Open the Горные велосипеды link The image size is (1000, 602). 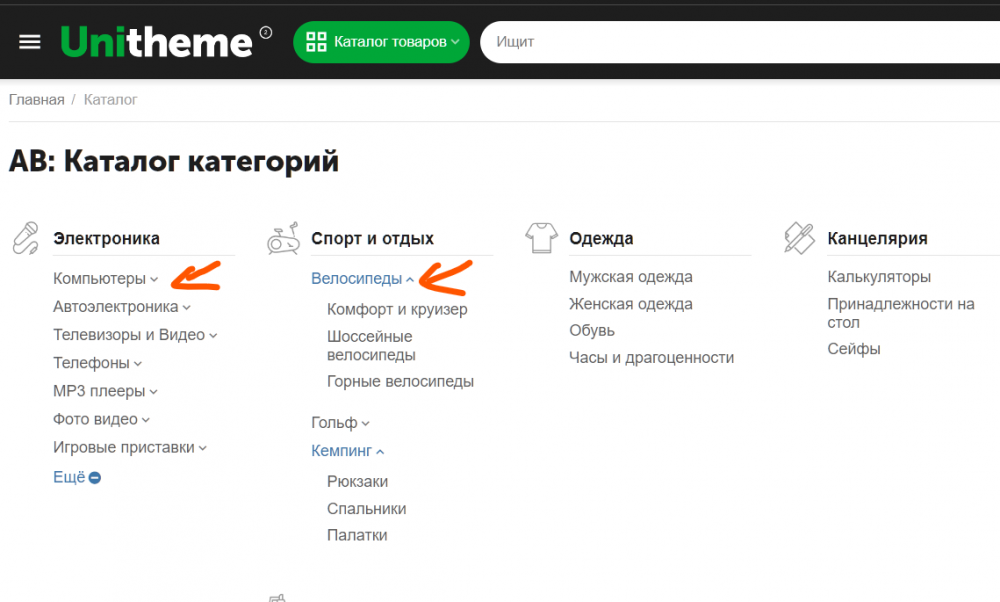[x=400, y=382]
